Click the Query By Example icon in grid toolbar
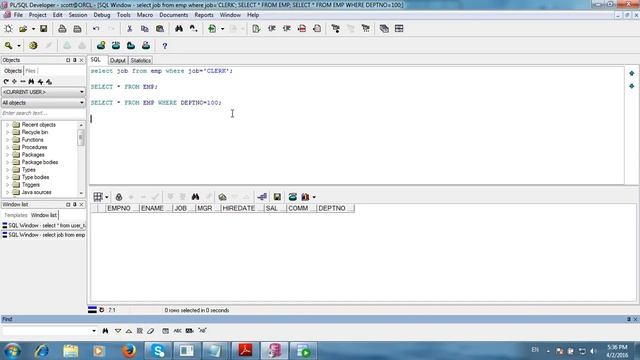 pyautogui.click(x=222, y=197)
